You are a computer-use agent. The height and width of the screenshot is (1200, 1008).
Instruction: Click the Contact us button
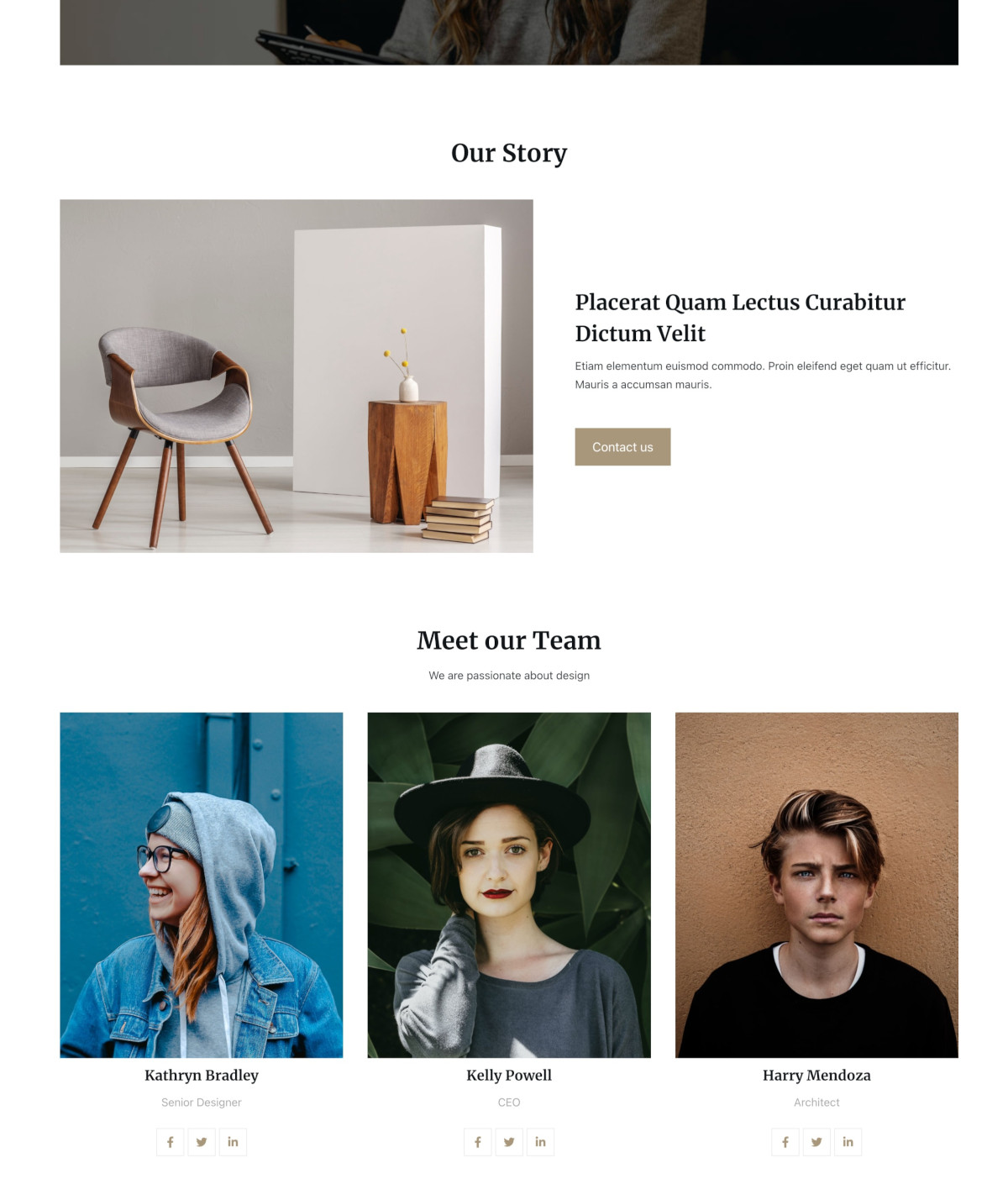click(x=622, y=447)
